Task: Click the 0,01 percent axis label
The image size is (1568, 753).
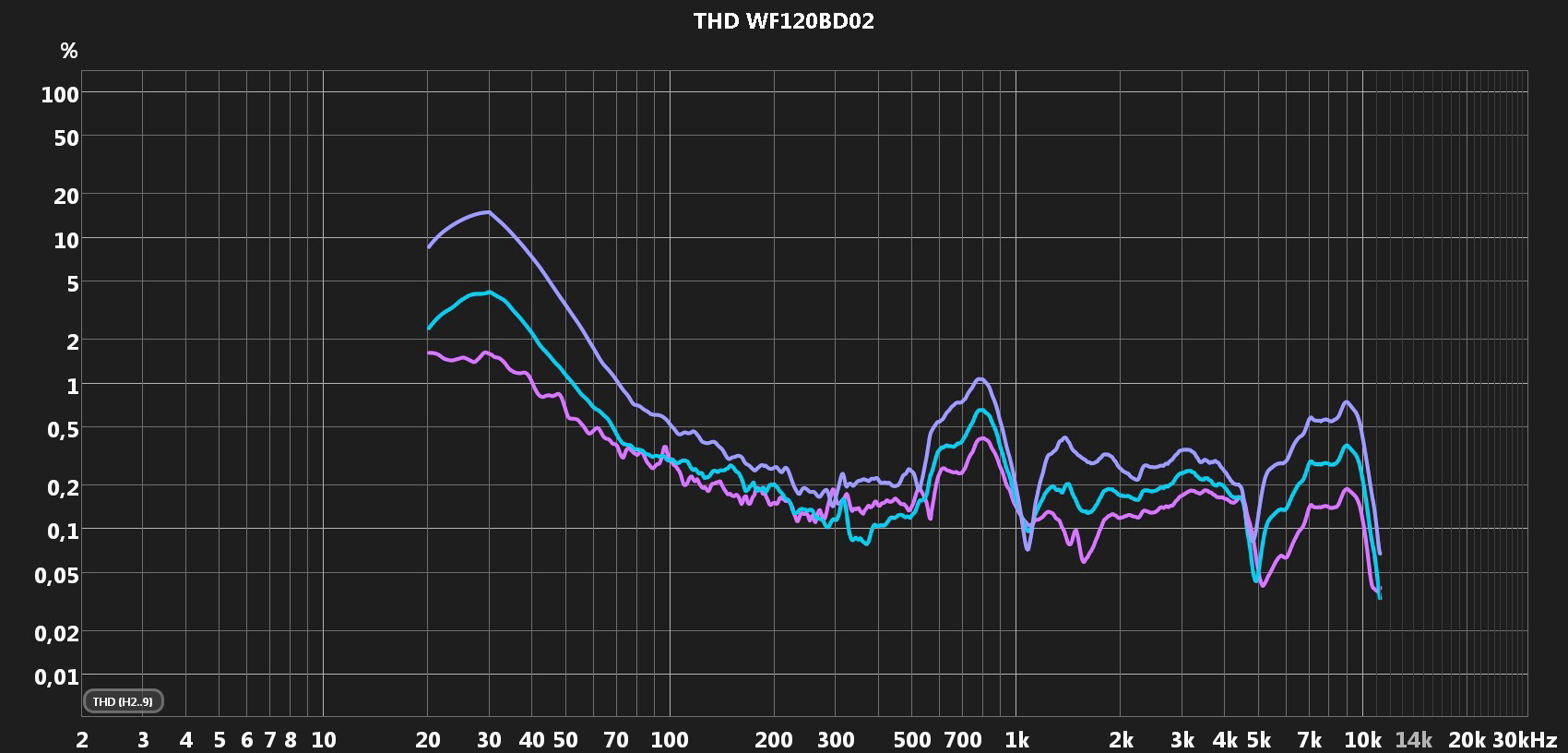Action: click(x=56, y=677)
